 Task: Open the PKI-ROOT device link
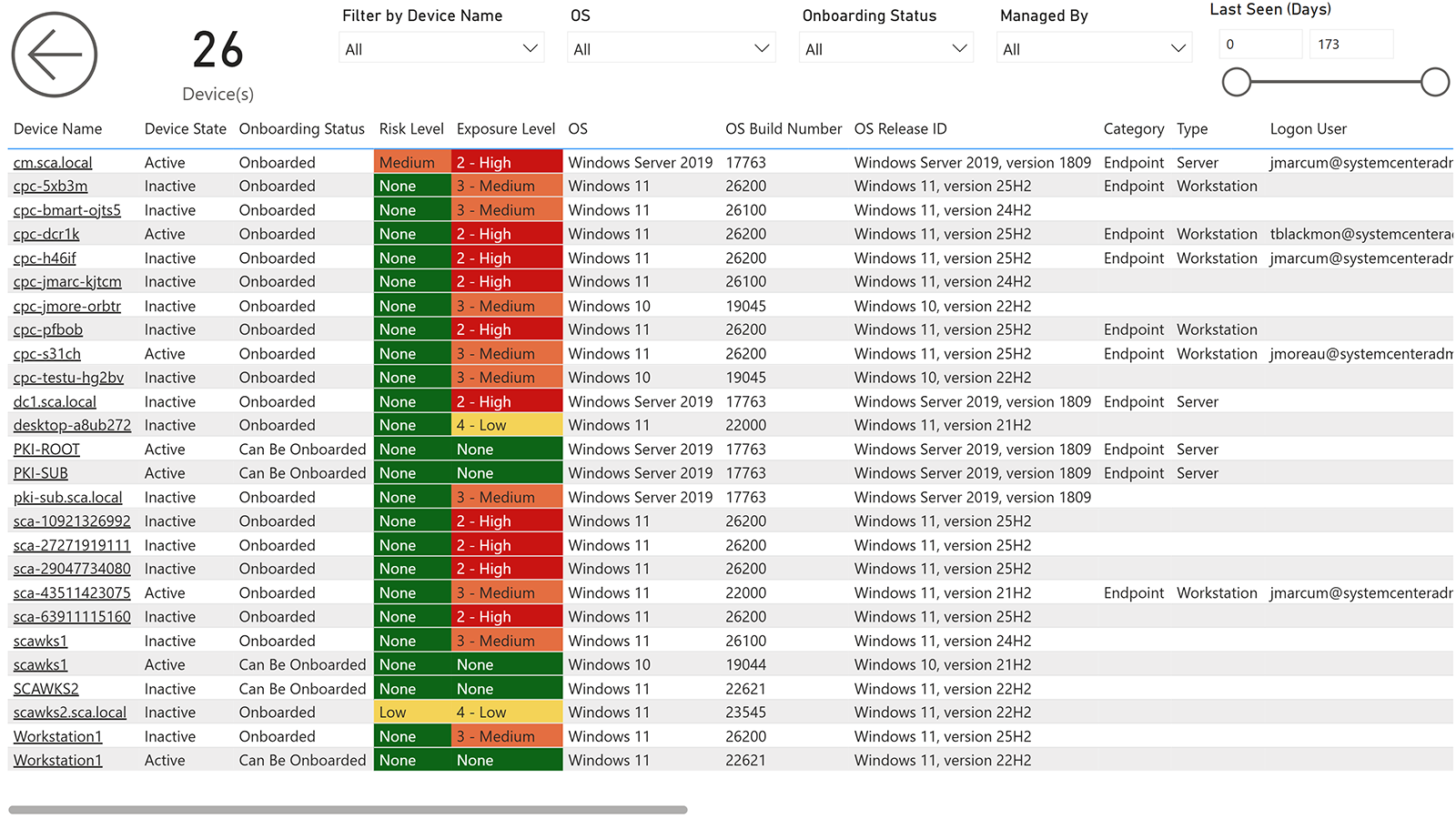[46, 450]
